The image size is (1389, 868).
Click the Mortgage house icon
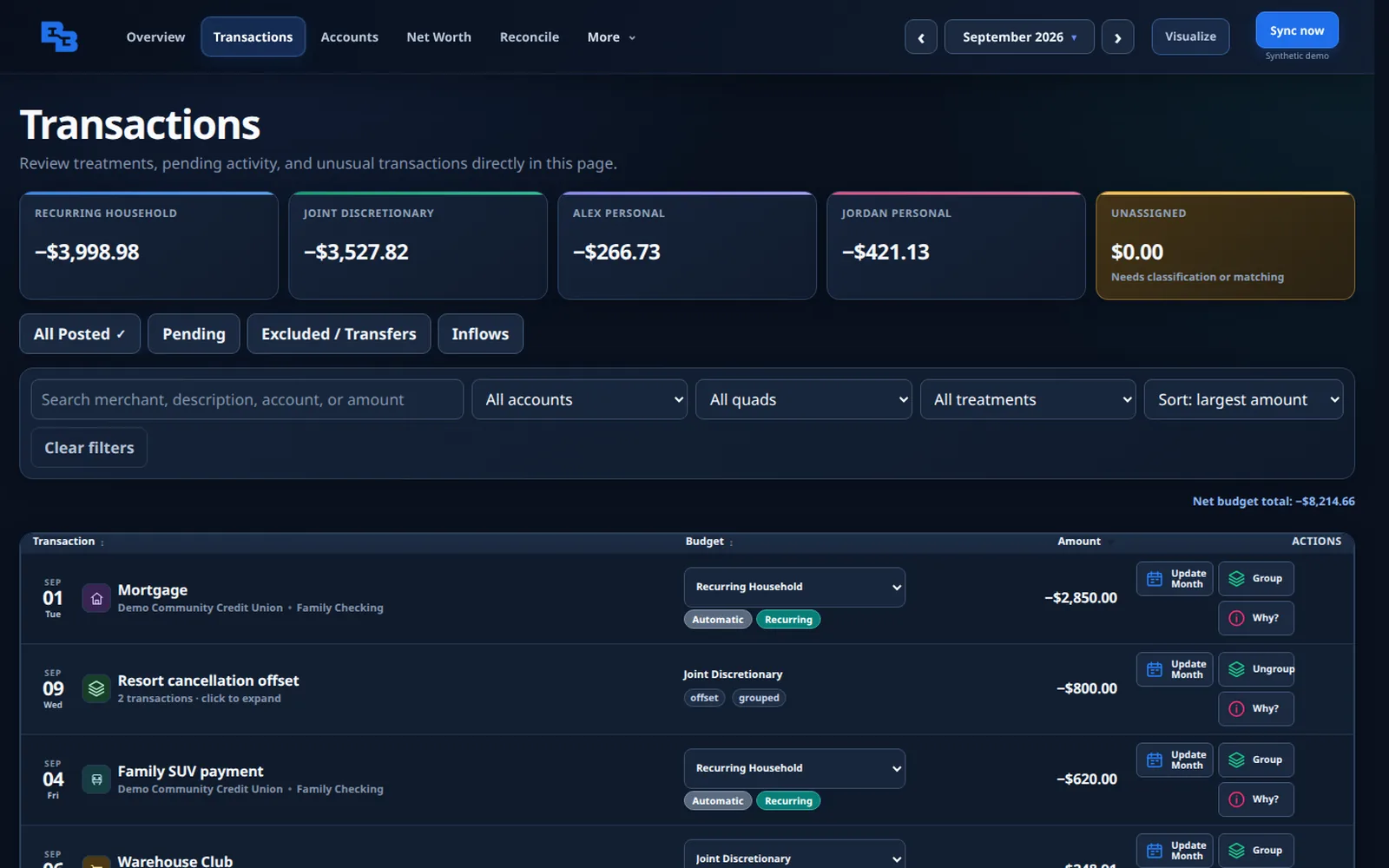point(96,598)
